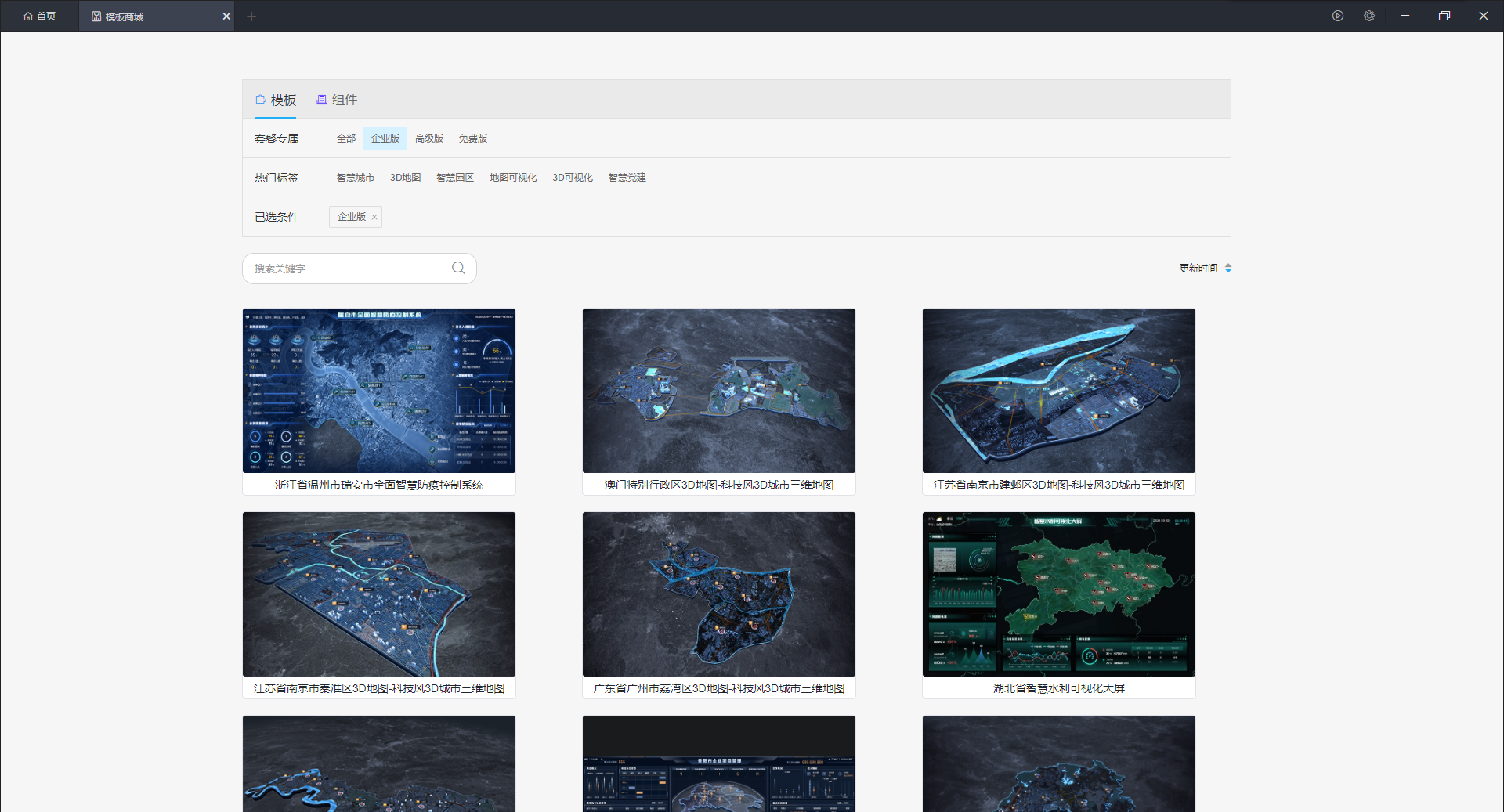The image size is (1504, 812).
Task: Select the 企业版 package filter
Action: 385,139
